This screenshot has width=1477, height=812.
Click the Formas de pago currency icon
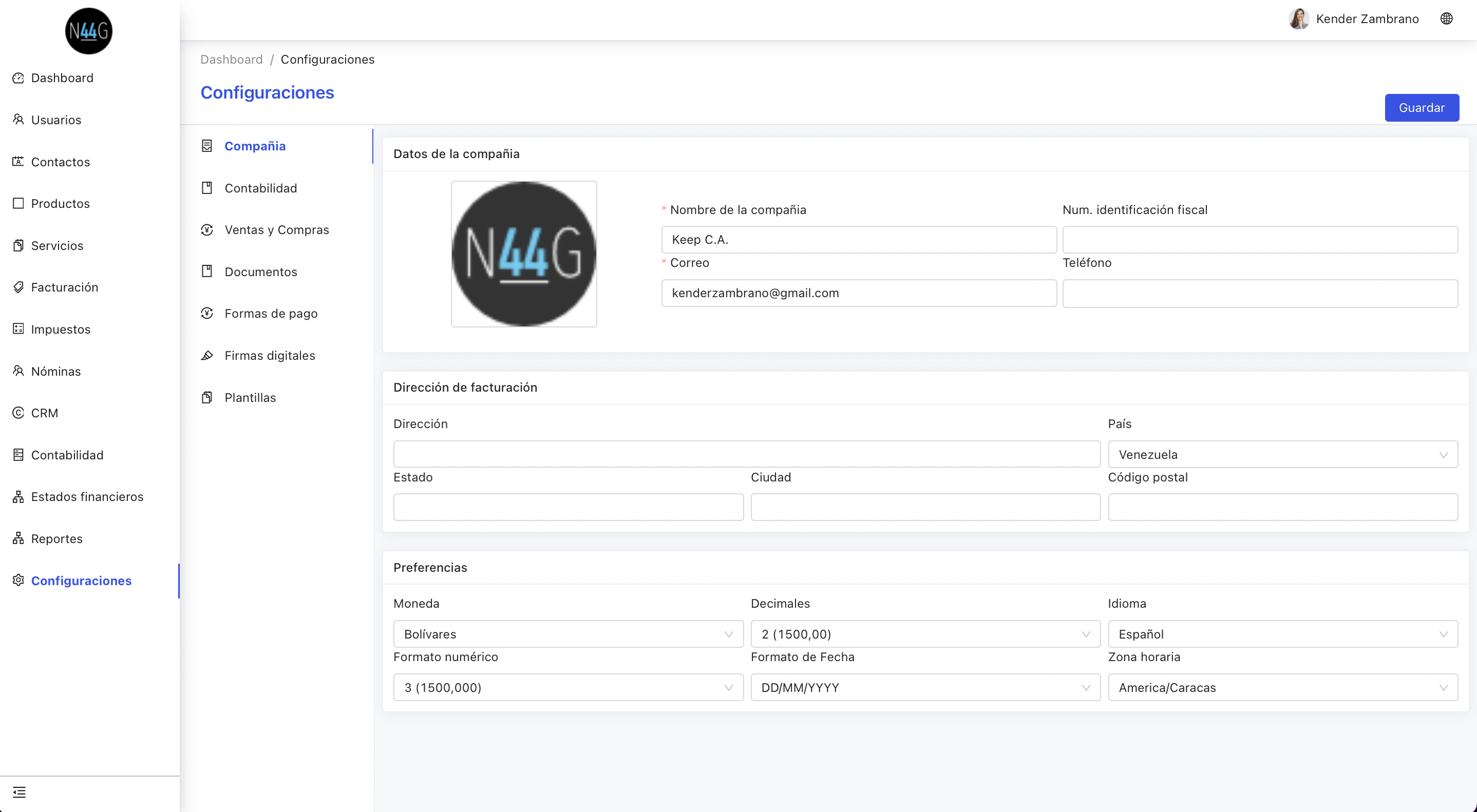coord(207,314)
